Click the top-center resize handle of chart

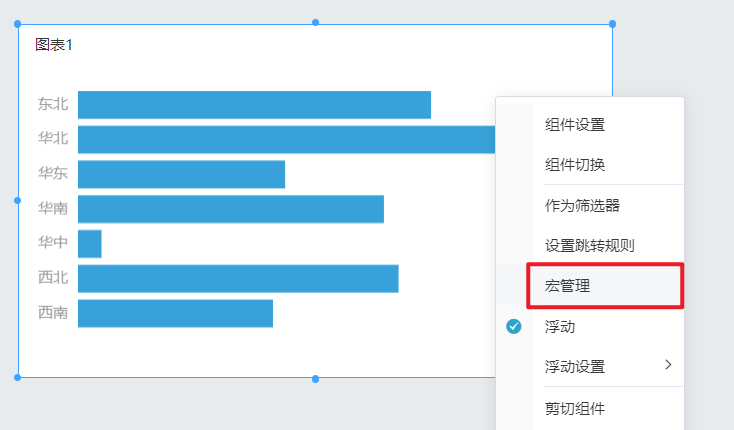[316, 22]
